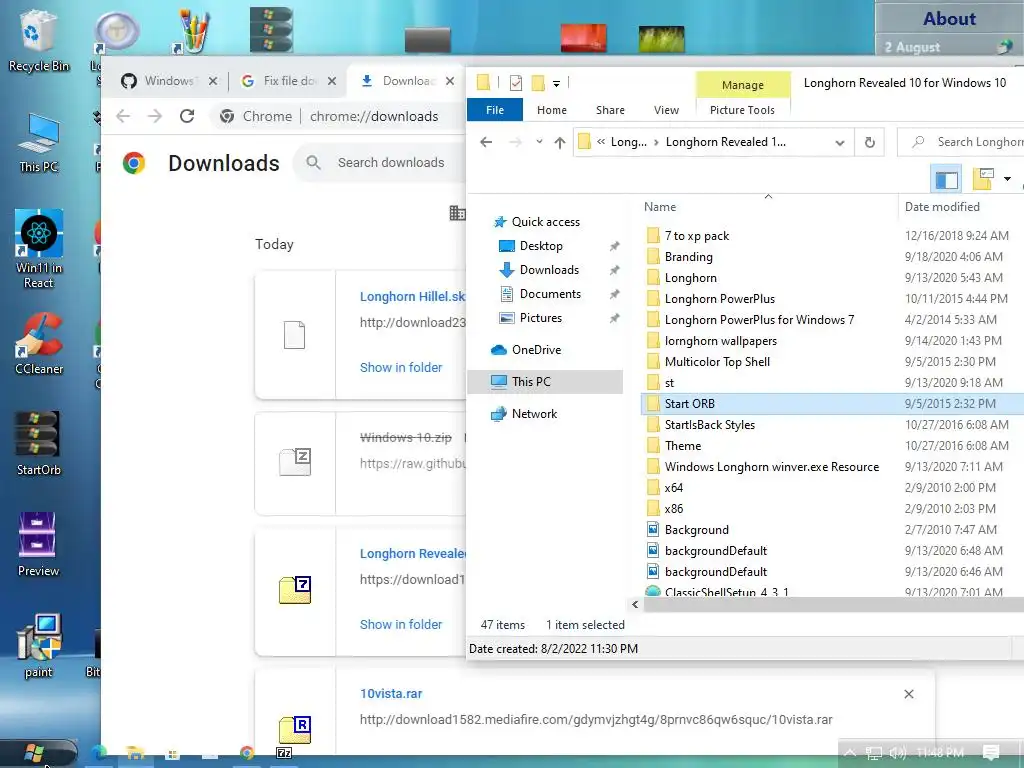This screenshot has height=768, width=1024.
Task: Click the volume icon in system tray
Action: (x=897, y=753)
